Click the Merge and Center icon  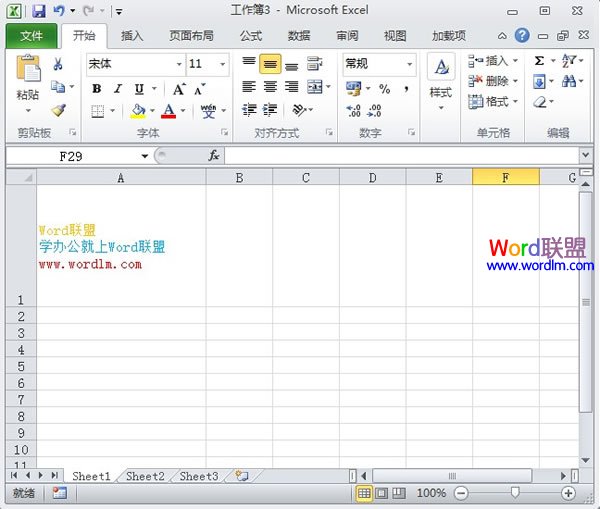point(315,87)
